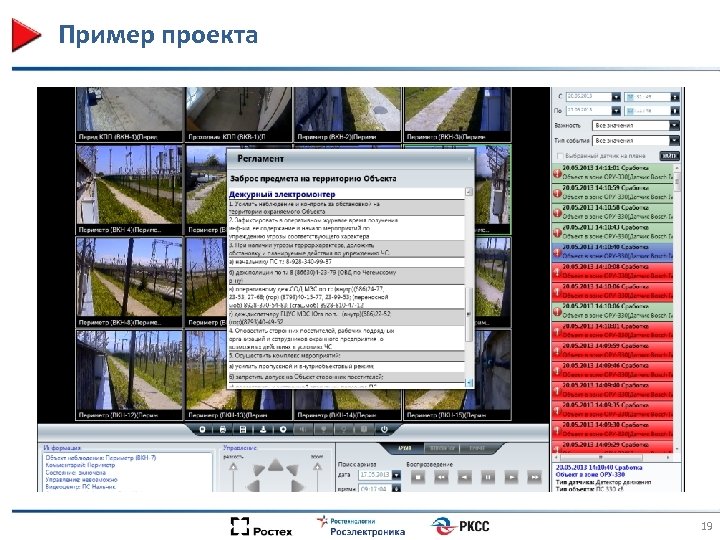Tilt the camera up with the PTZ up arrow
Image resolution: width=720 pixels, height=540 pixels.
(x=276, y=465)
